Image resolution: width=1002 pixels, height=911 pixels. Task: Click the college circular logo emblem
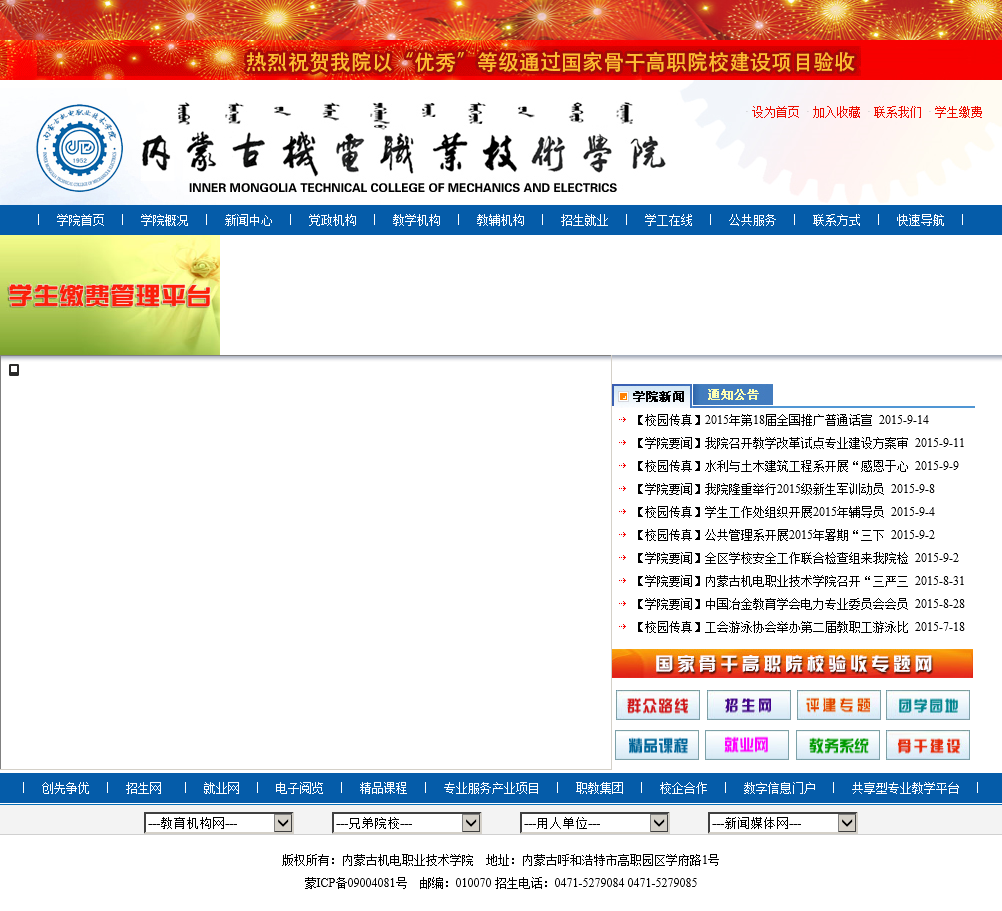[80, 148]
